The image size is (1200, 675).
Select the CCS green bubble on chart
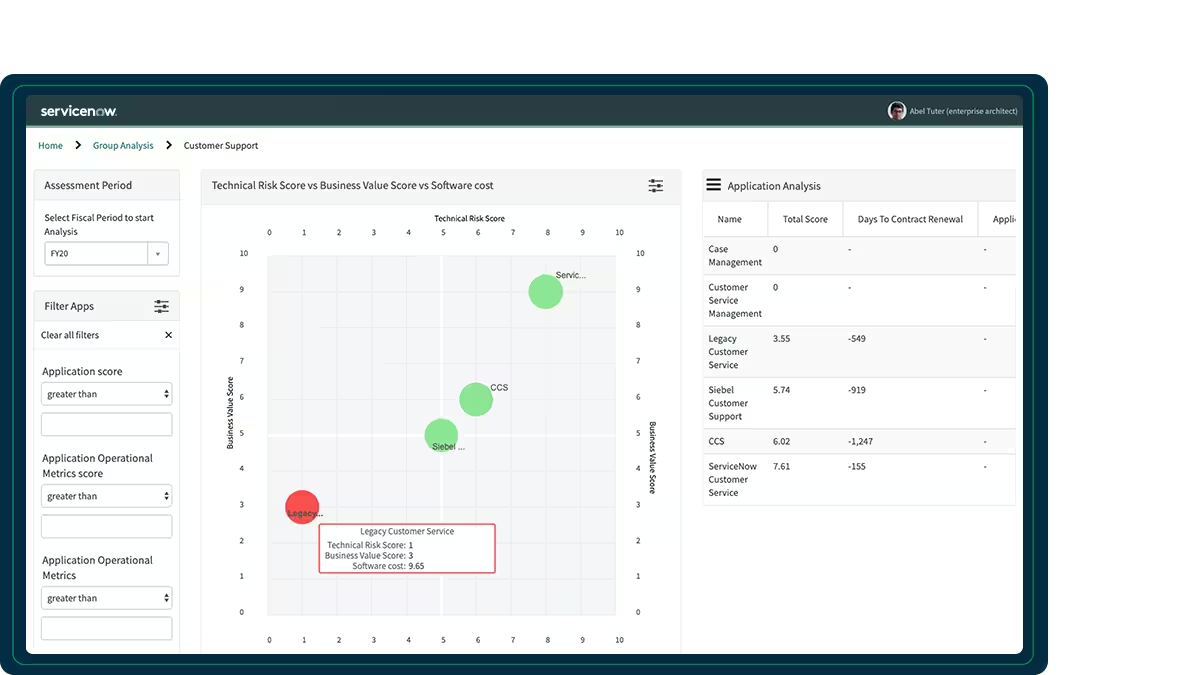pyautogui.click(x=476, y=398)
